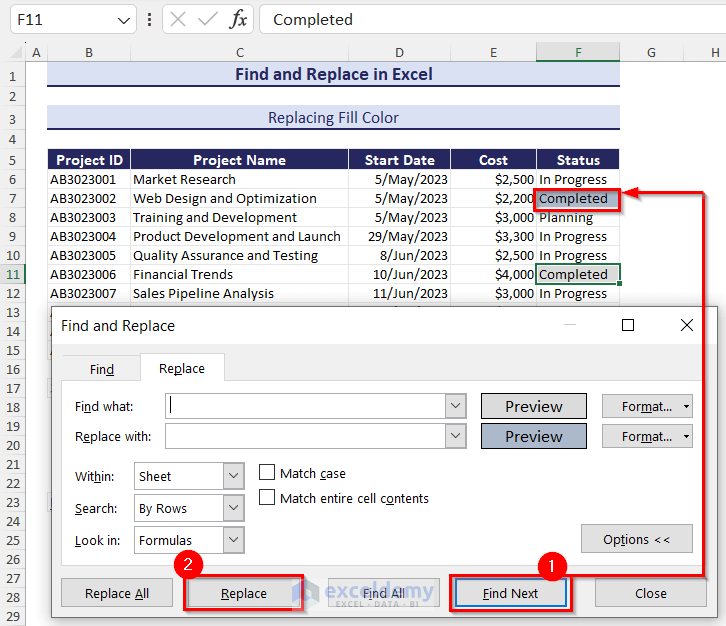Image resolution: width=726 pixels, height=626 pixels.
Task: Click the Close button in the dialog
Action: tap(651, 593)
